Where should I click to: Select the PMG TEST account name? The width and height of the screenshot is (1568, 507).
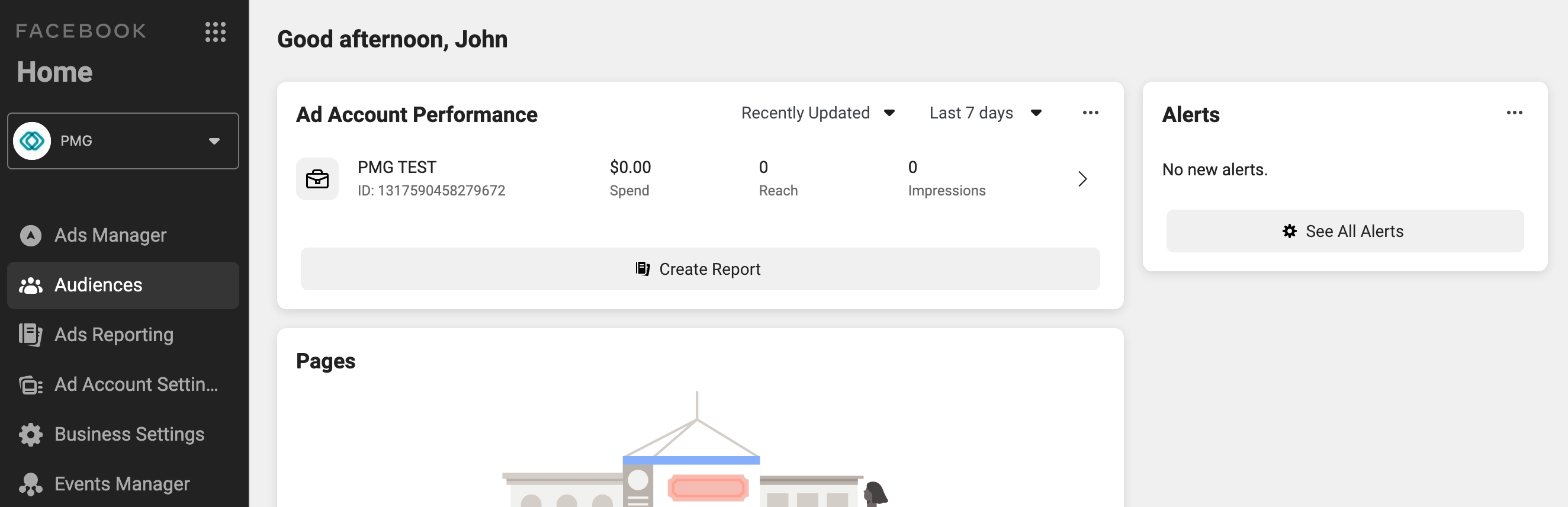397,168
